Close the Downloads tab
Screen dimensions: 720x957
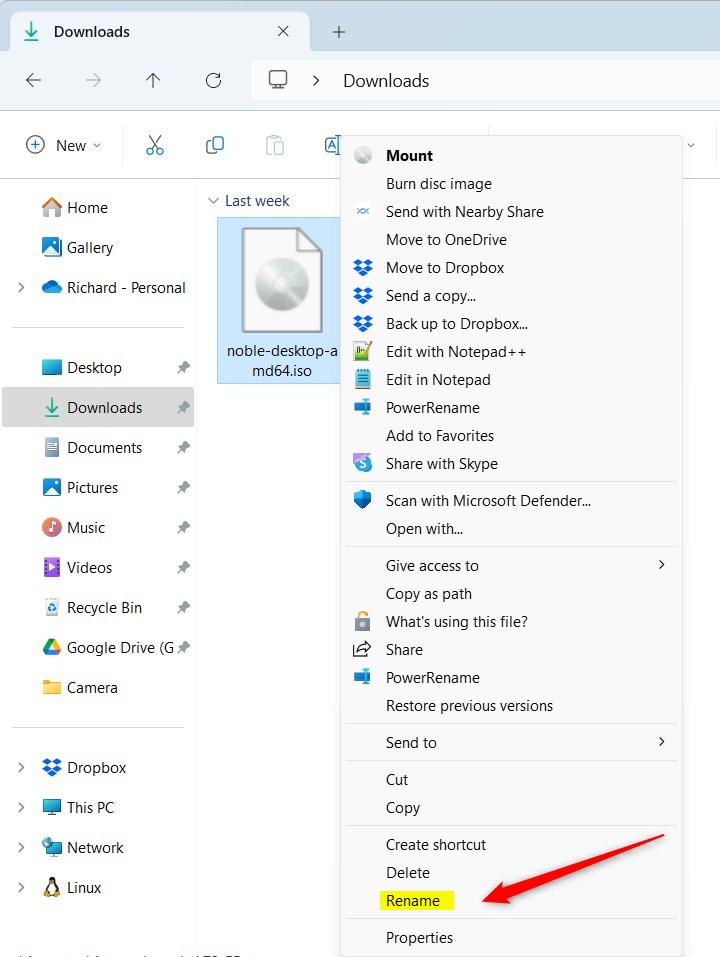click(x=283, y=31)
